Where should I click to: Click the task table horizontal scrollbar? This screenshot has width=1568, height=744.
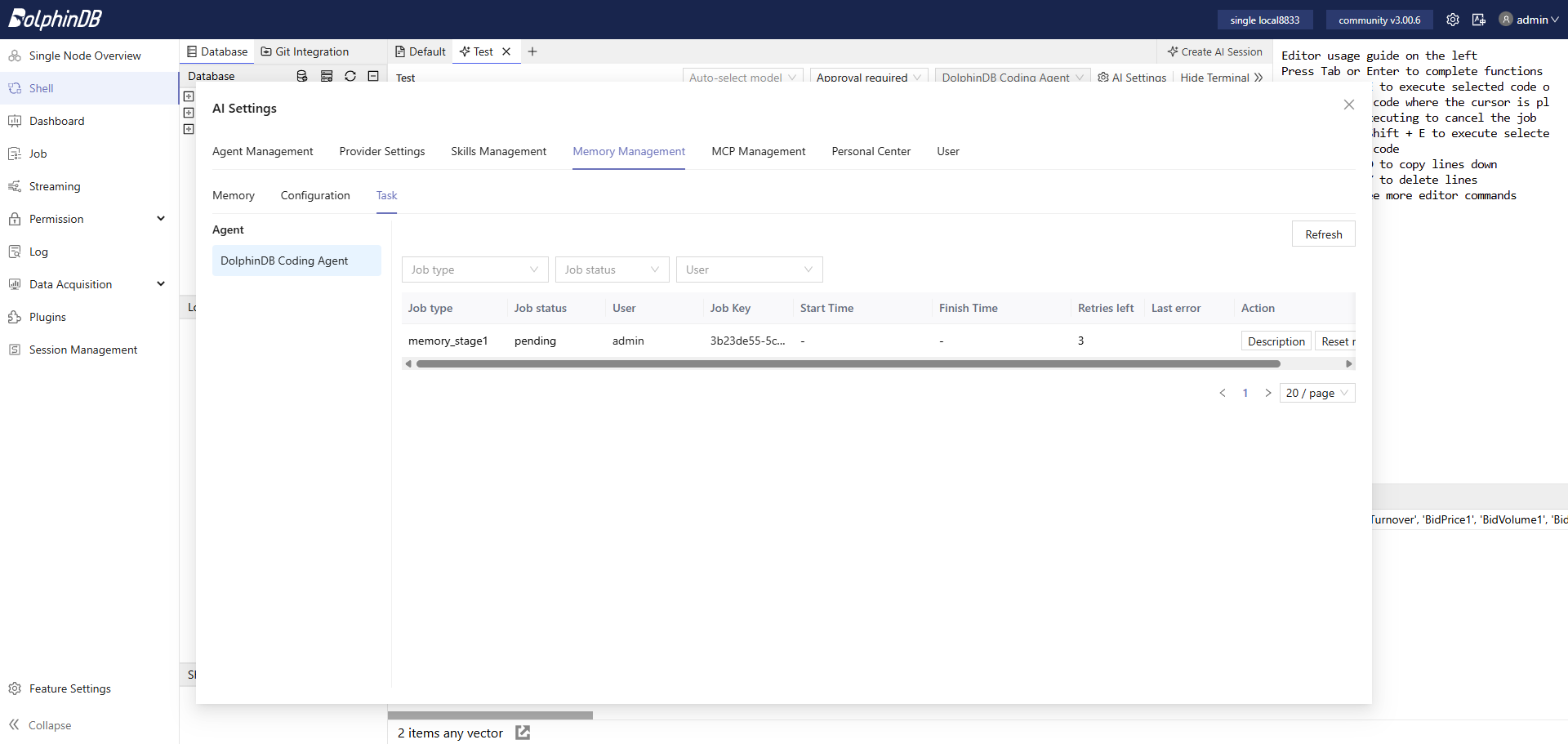point(848,364)
